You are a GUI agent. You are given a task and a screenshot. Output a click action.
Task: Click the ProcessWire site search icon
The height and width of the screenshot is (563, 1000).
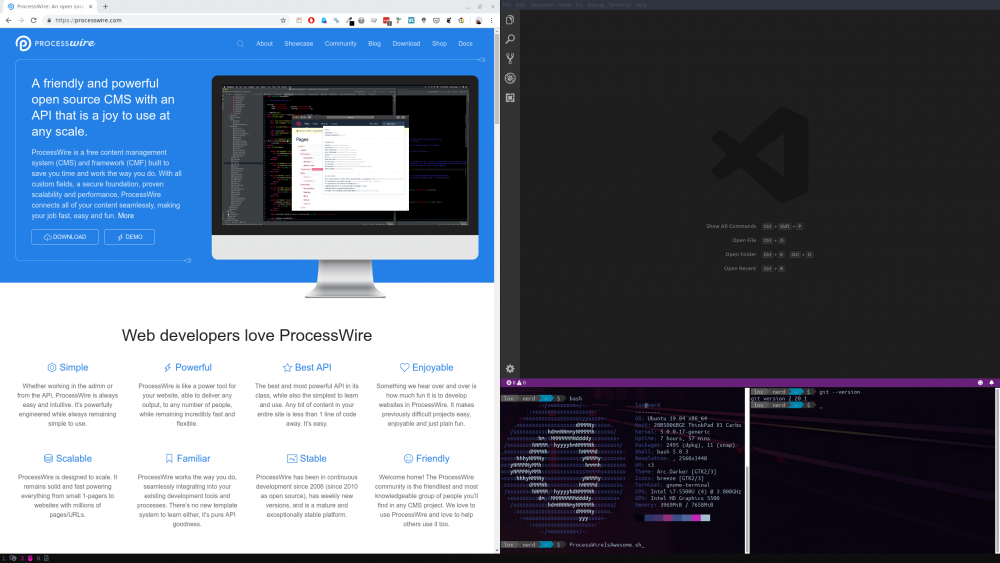(x=240, y=44)
